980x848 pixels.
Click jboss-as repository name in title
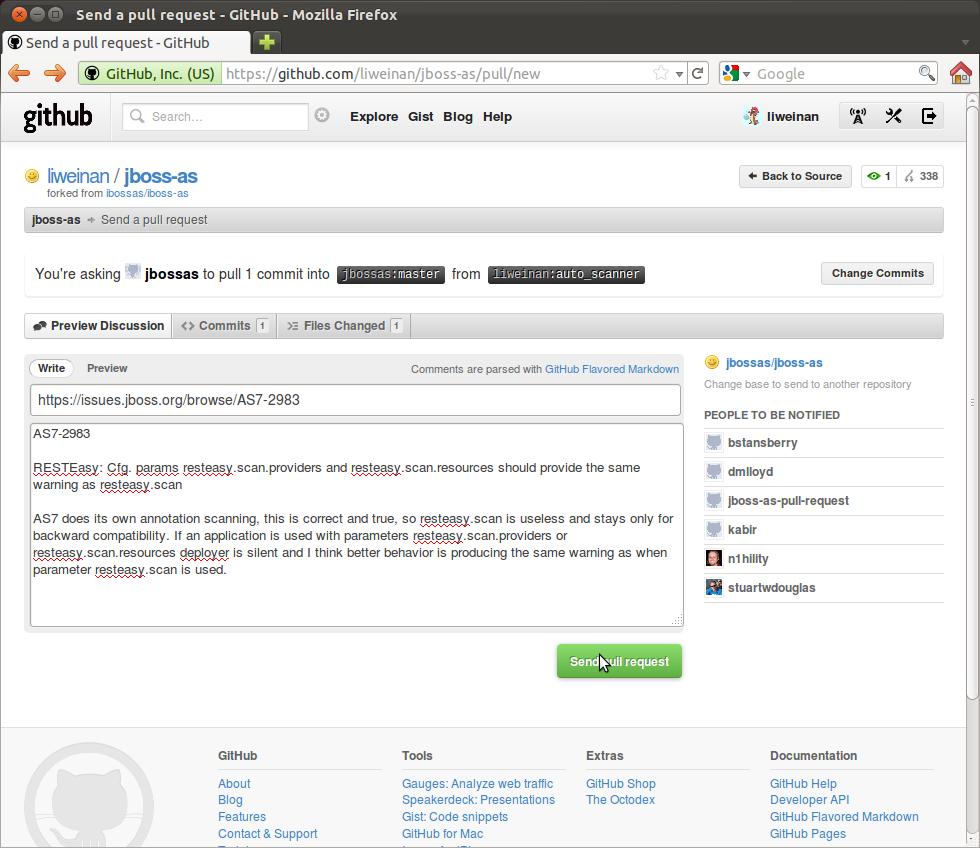point(161,176)
